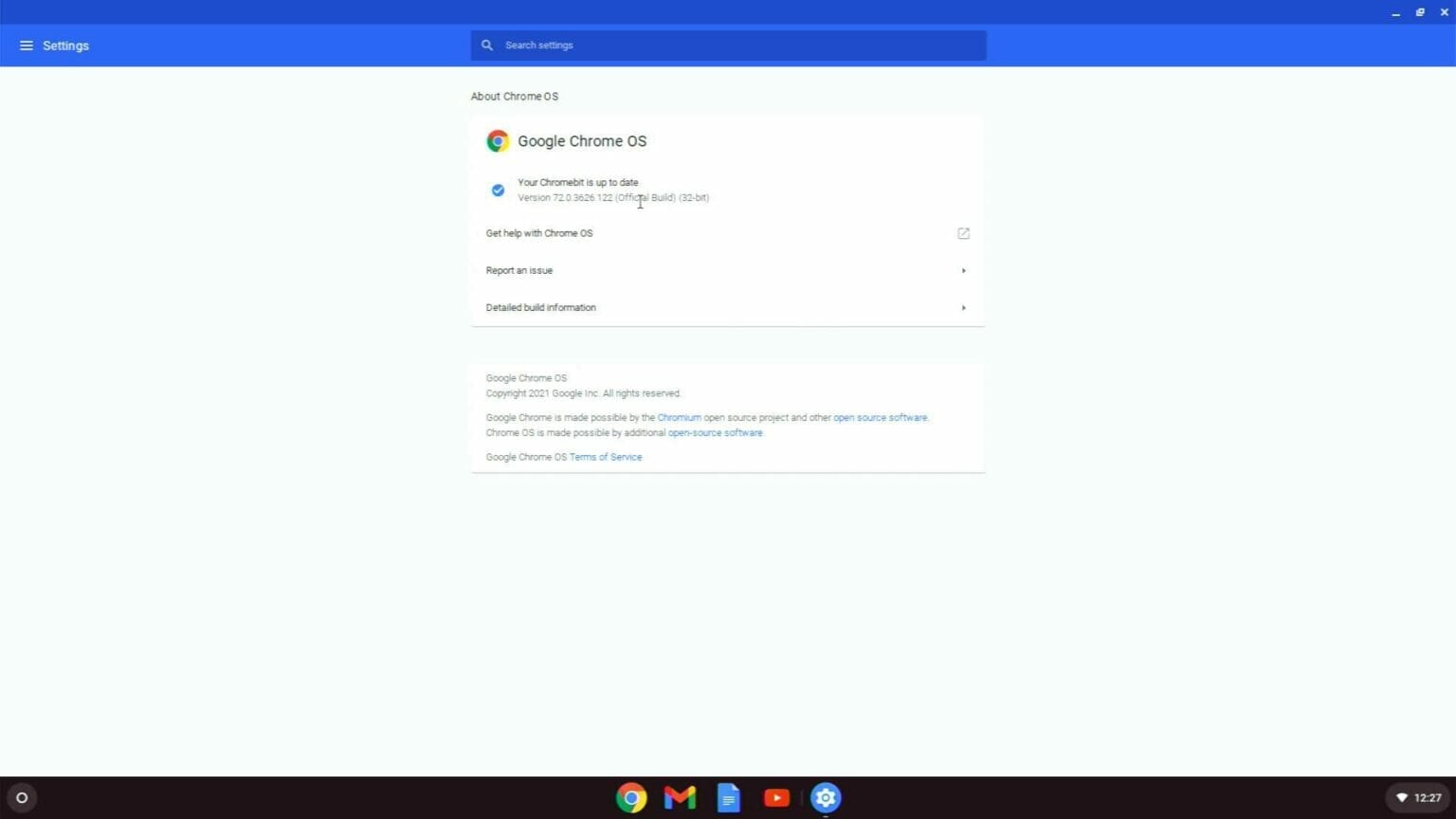Click the open source software link
Image resolution: width=1456 pixels, height=819 pixels.
pyautogui.click(x=879, y=417)
